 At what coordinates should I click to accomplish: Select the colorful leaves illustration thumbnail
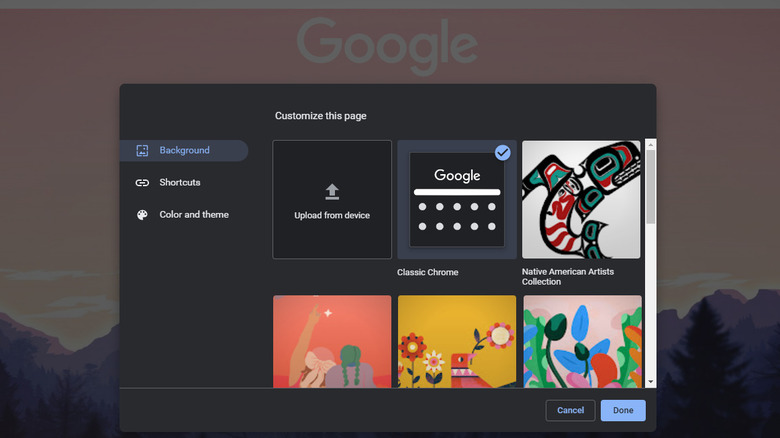pos(581,341)
